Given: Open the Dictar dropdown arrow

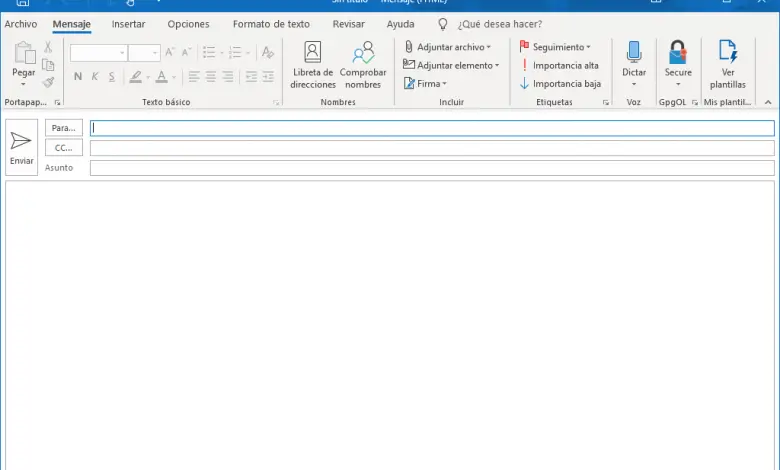Looking at the screenshot, I should click(x=634, y=84).
